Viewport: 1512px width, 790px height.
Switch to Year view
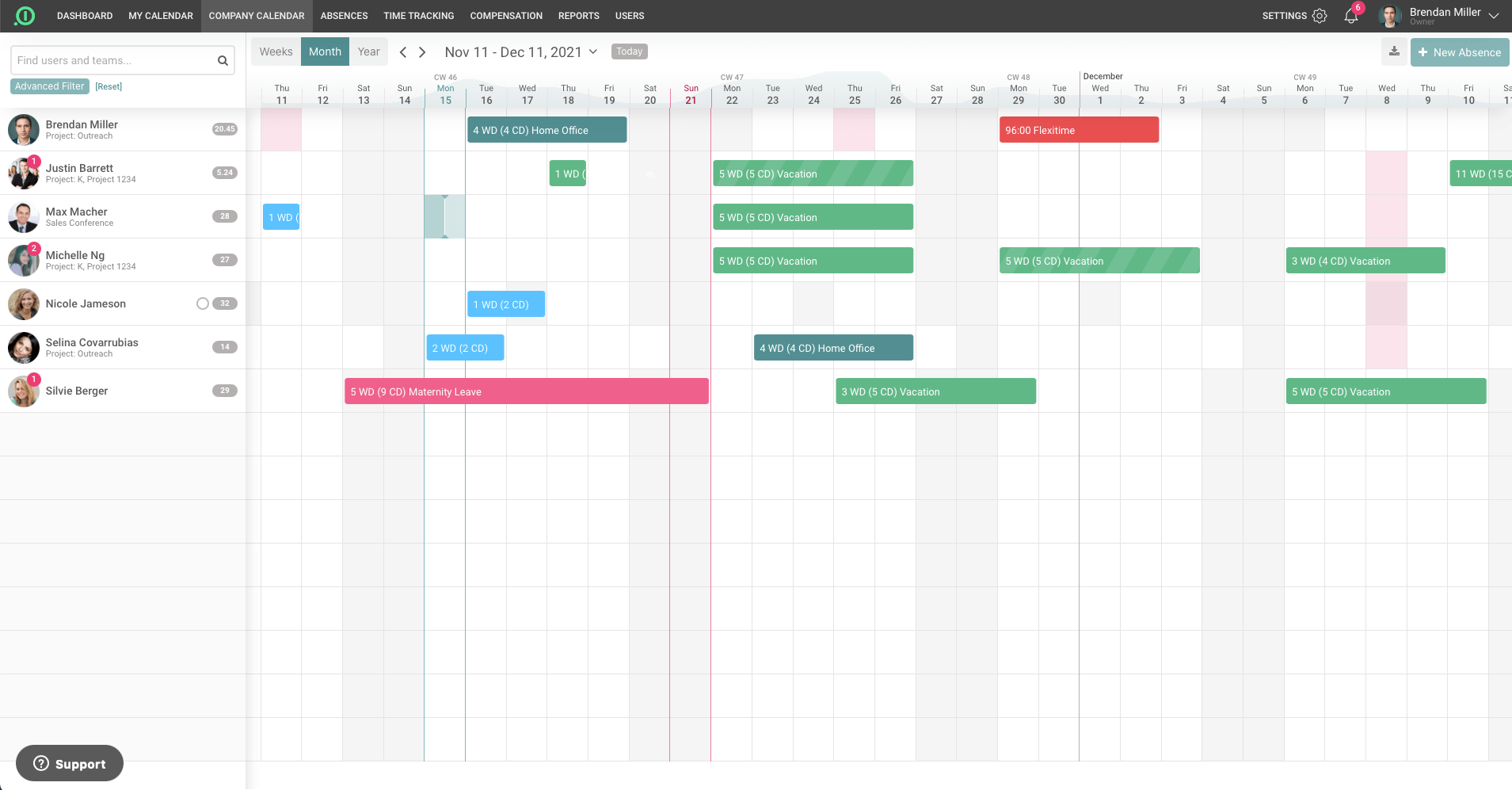pyautogui.click(x=368, y=52)
